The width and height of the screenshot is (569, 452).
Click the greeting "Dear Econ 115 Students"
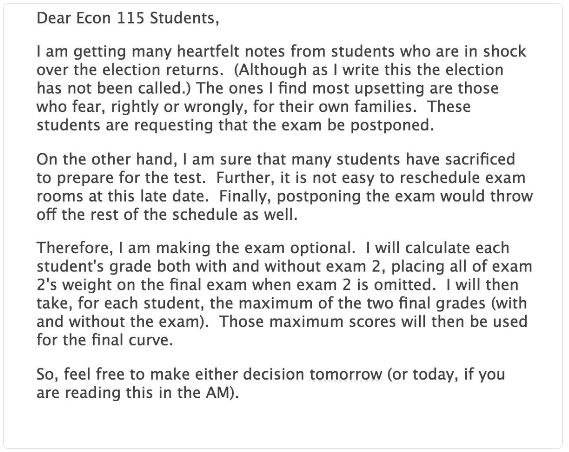tap(128, 18)
